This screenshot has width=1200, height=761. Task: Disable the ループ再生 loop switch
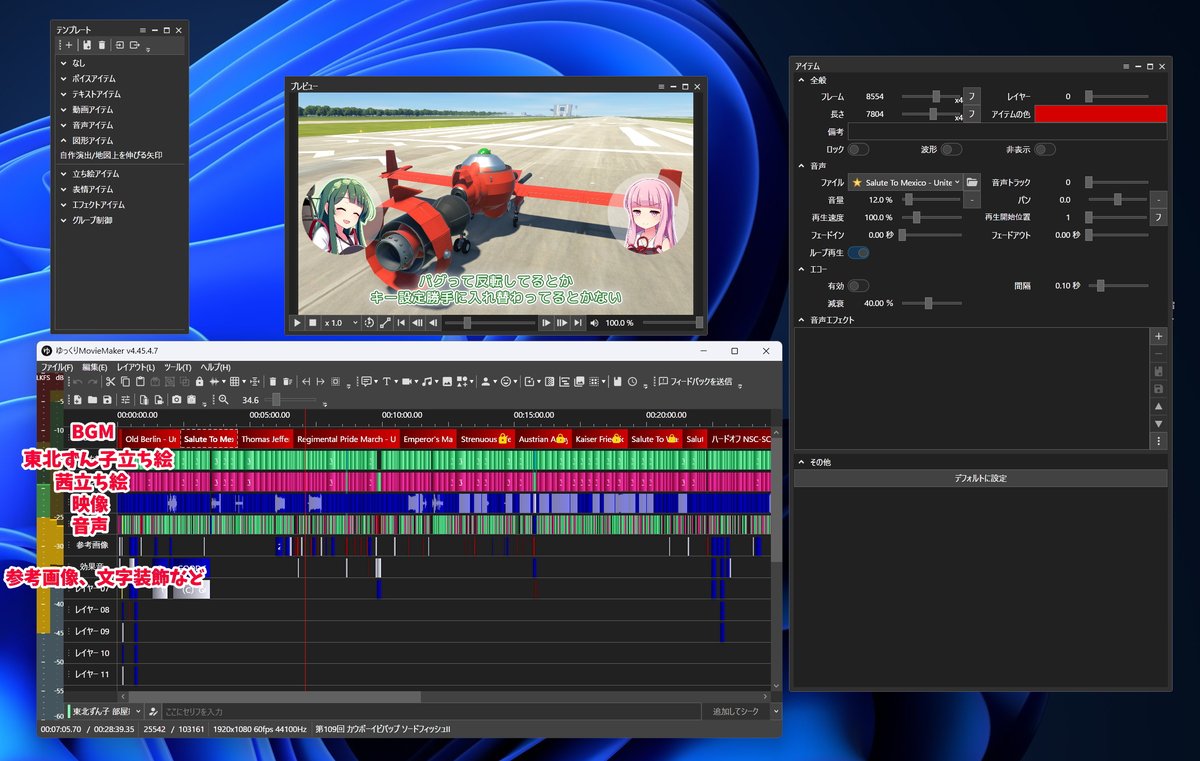(x=858, y=253)
